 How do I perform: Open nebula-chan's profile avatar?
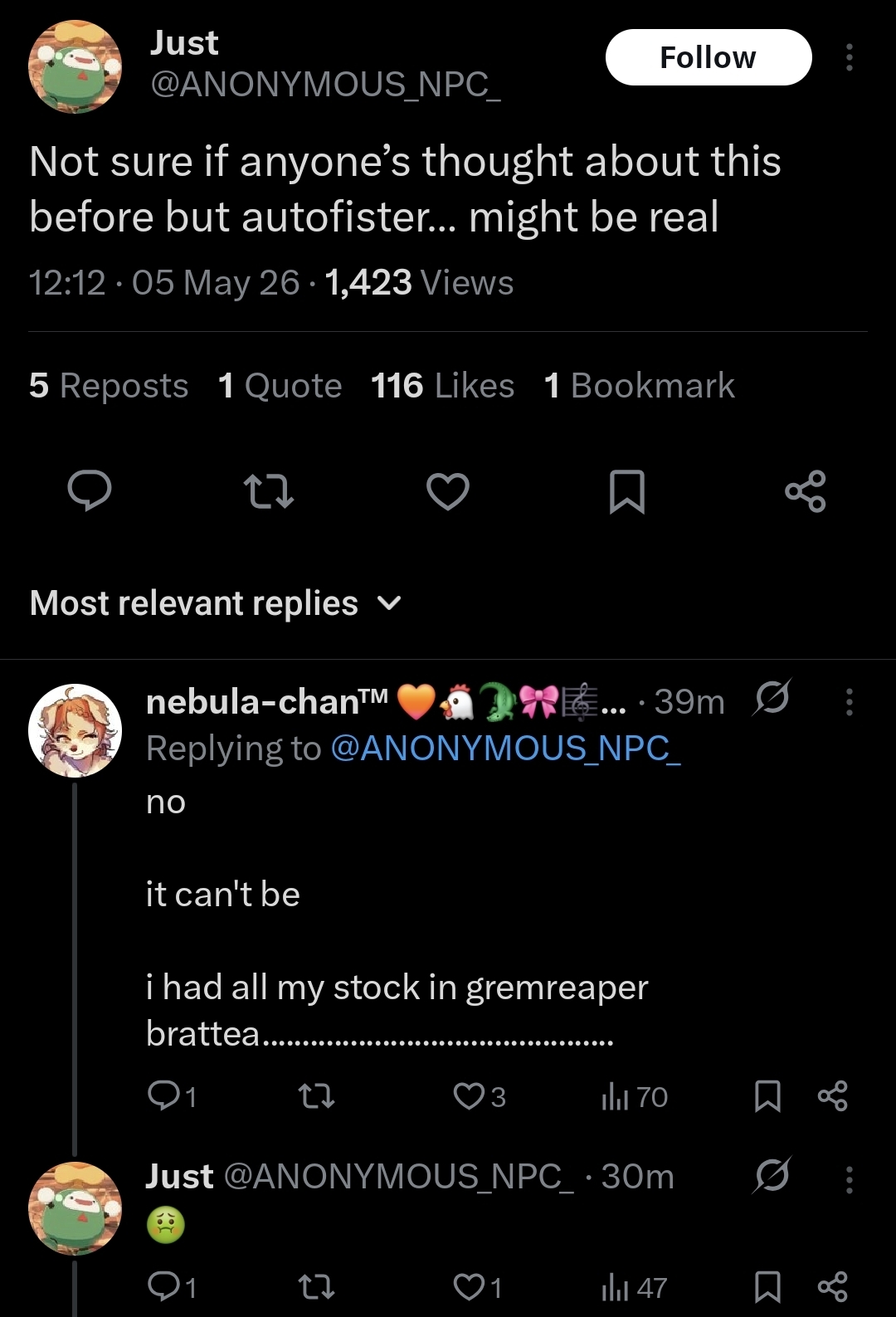coord(75,730)
